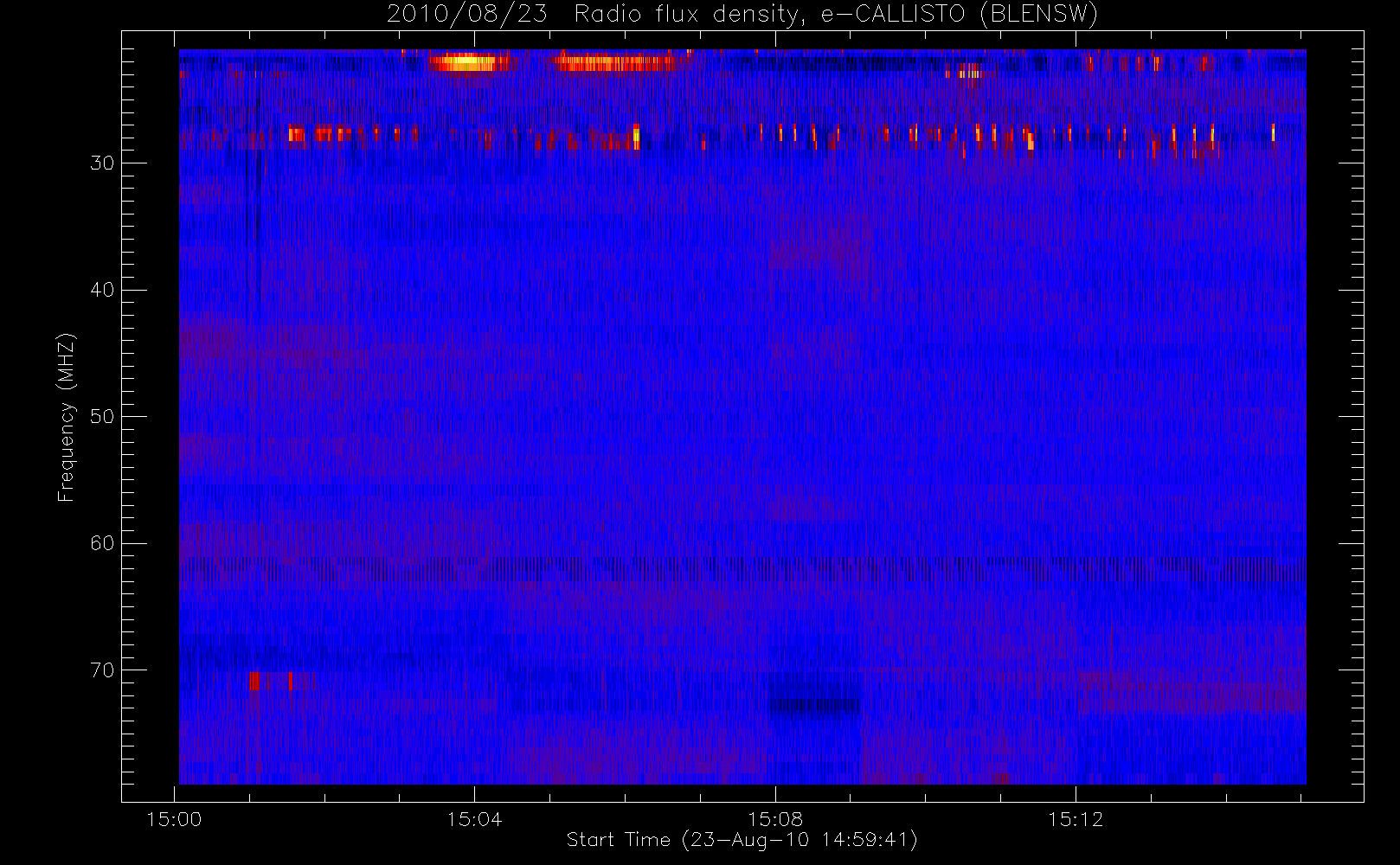The width and height of the screenshot is (1400, 865).
Task: Click the "Frequency (MHZ)" y-axis label
Action: point(67,417)
